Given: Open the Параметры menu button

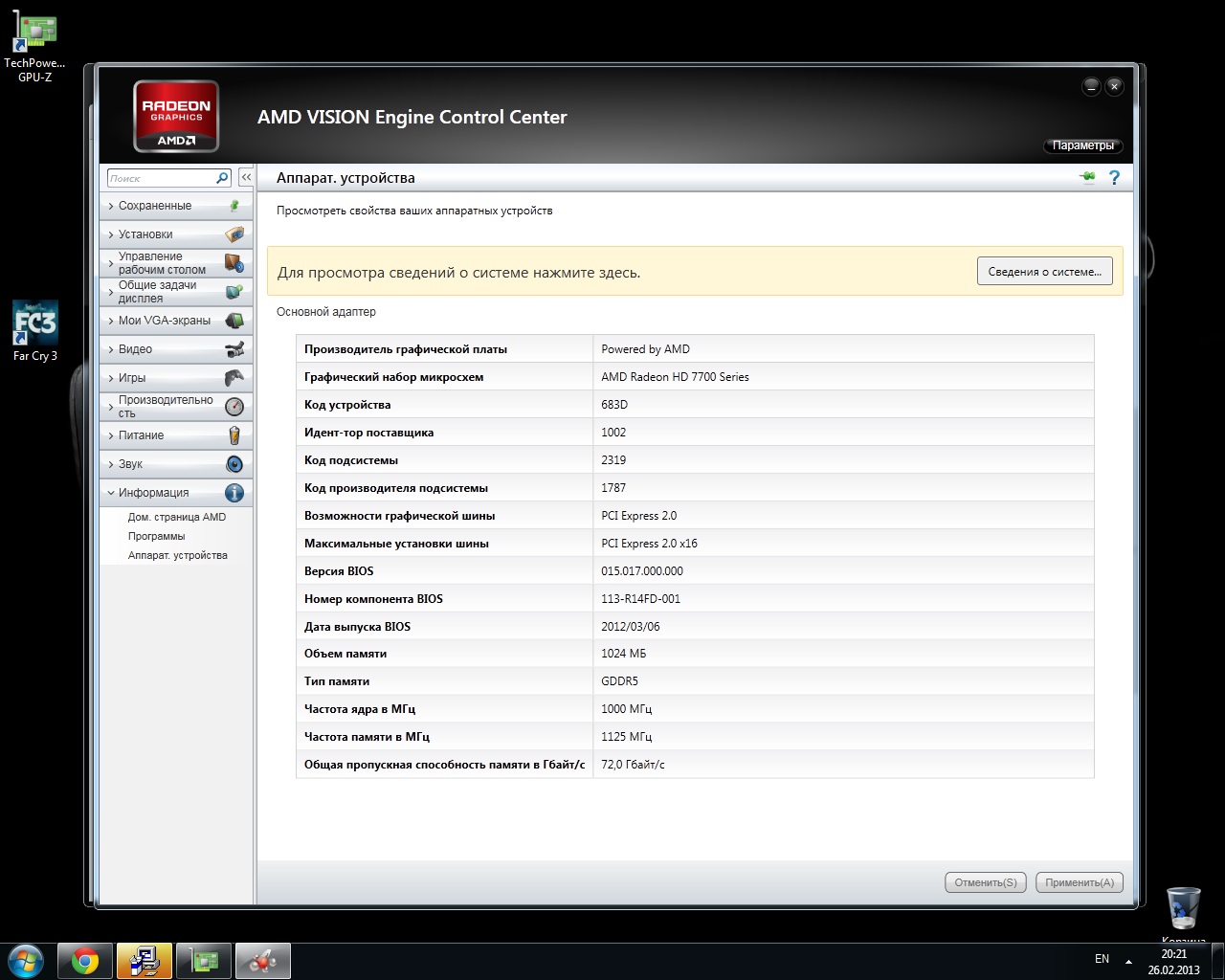Looking at the screenshot, I should pyautogui.click(x=1082, y=145).
